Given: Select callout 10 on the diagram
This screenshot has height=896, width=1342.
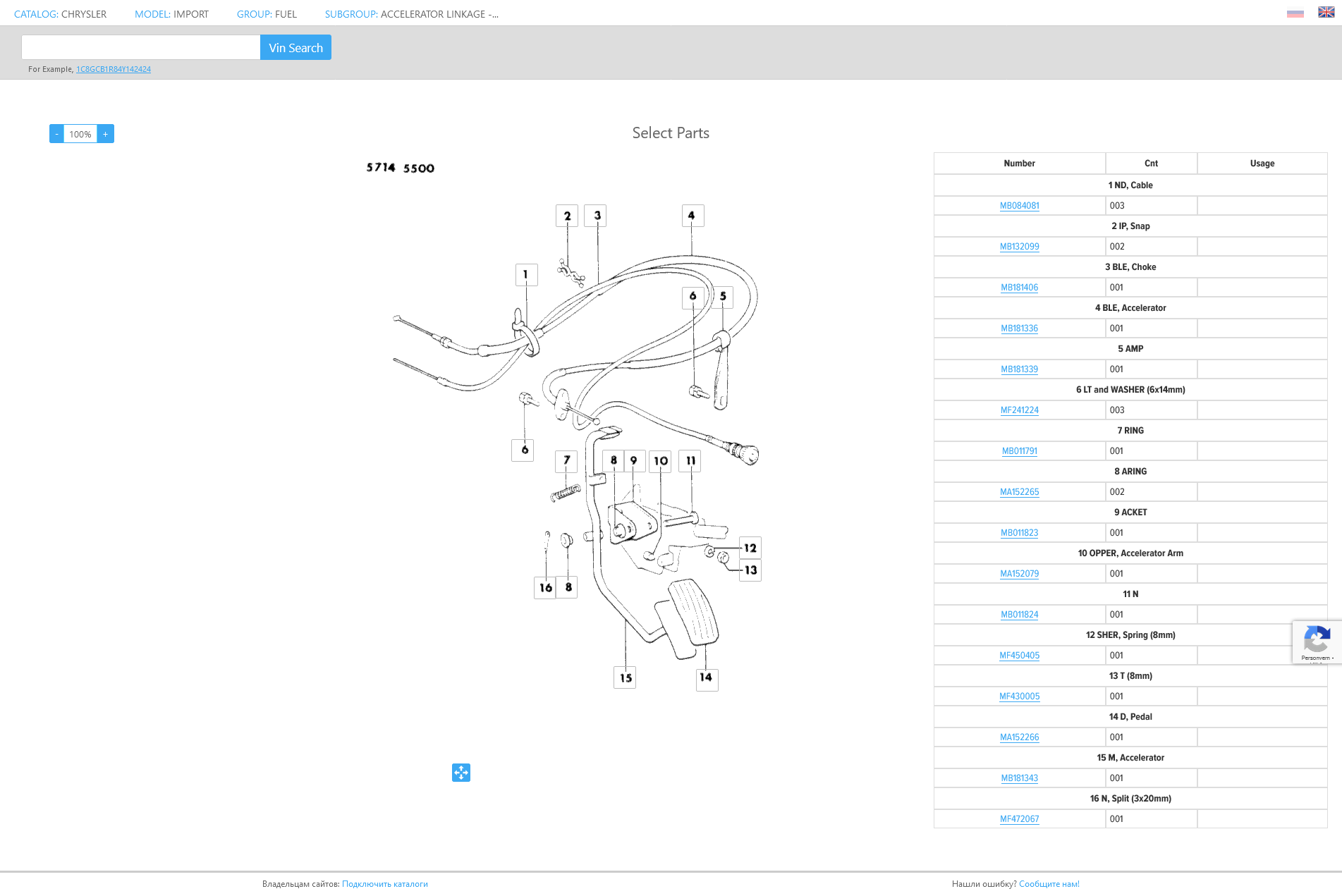Looking at the screenshot, I should coord(660,461).
